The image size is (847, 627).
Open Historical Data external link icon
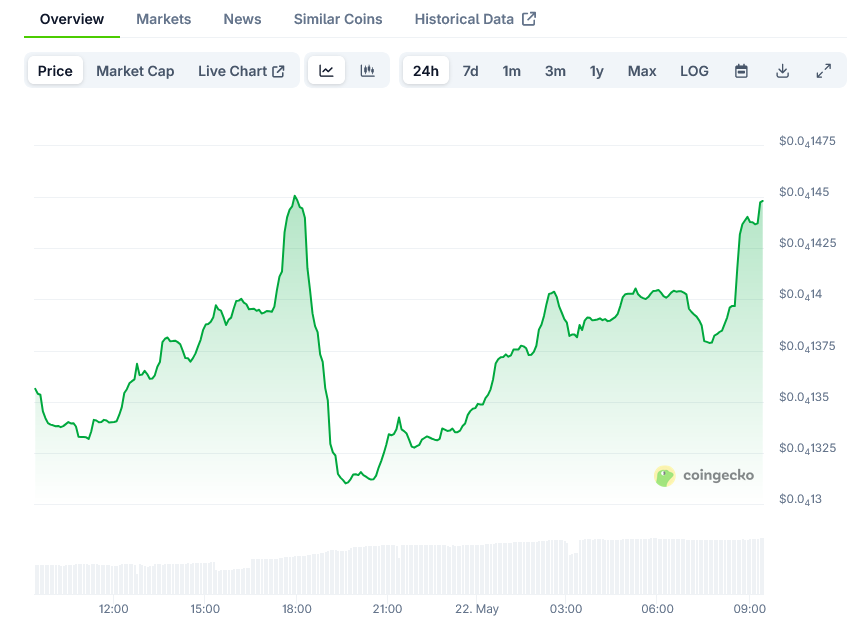point(529,19)
